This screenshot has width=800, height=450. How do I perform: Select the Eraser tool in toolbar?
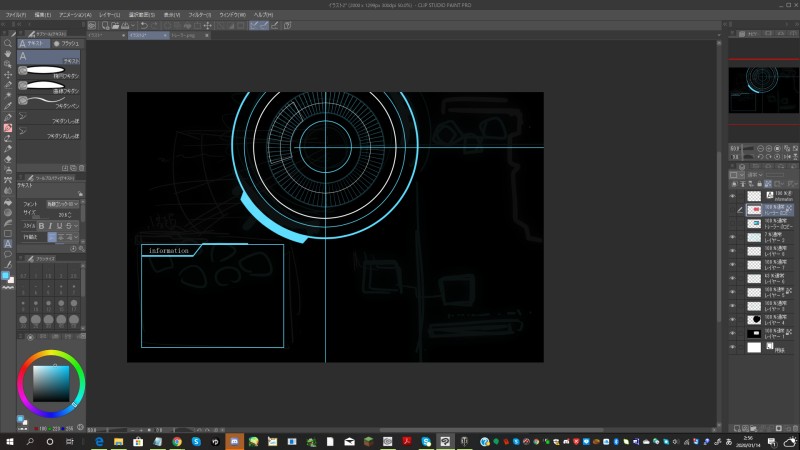coord(8,158)
